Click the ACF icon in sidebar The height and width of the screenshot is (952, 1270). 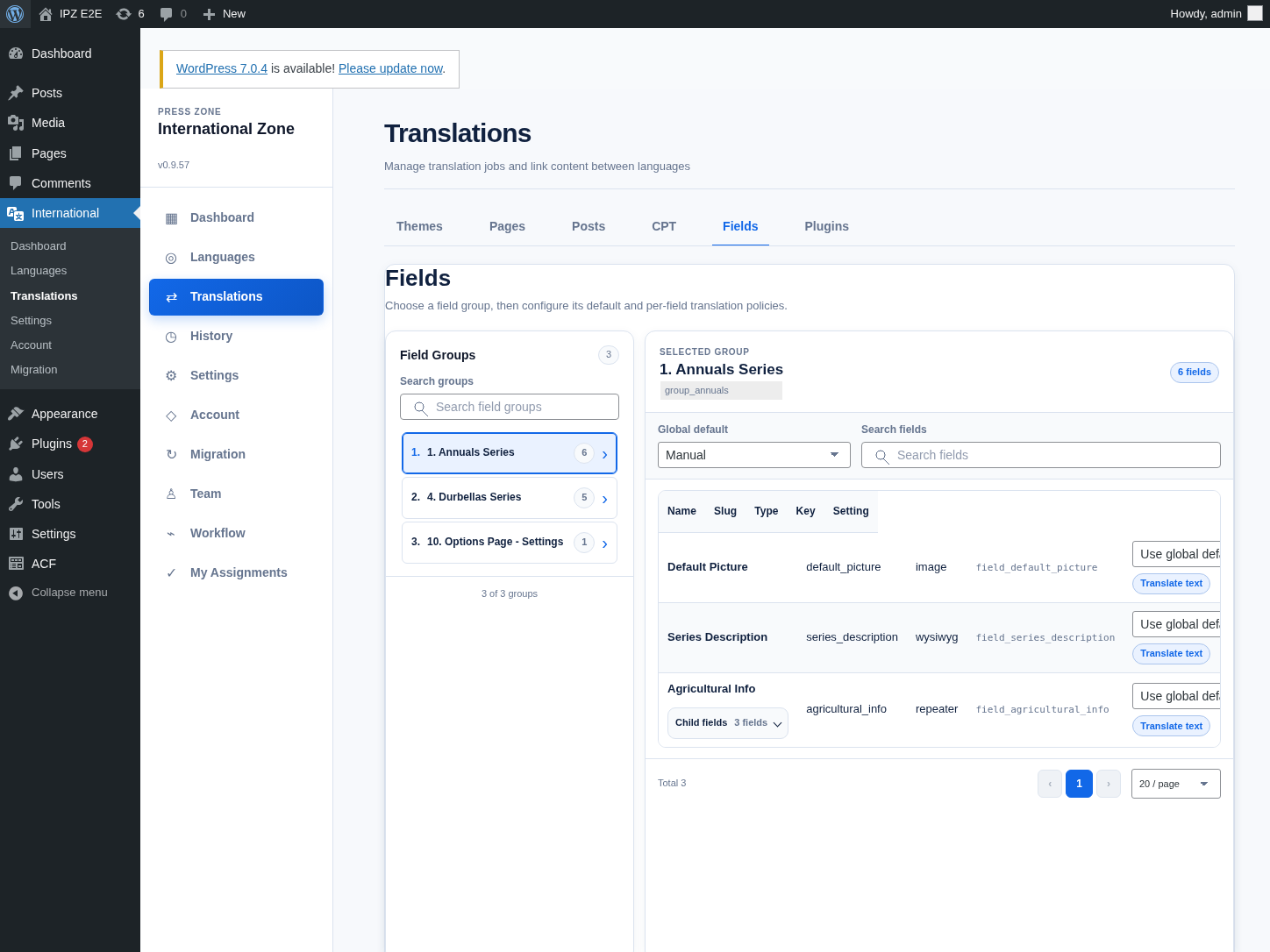(x=16, y=564)
